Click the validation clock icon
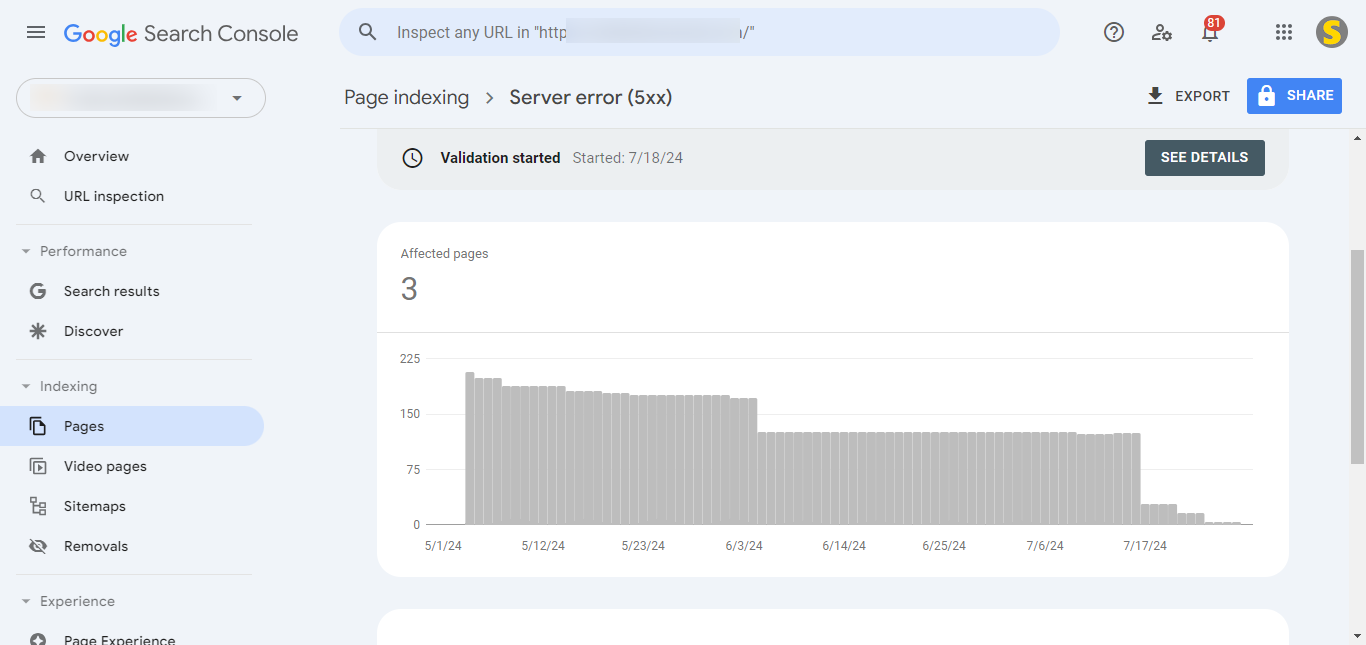The width and height of the screenshot is (1366, 645). 412,158
